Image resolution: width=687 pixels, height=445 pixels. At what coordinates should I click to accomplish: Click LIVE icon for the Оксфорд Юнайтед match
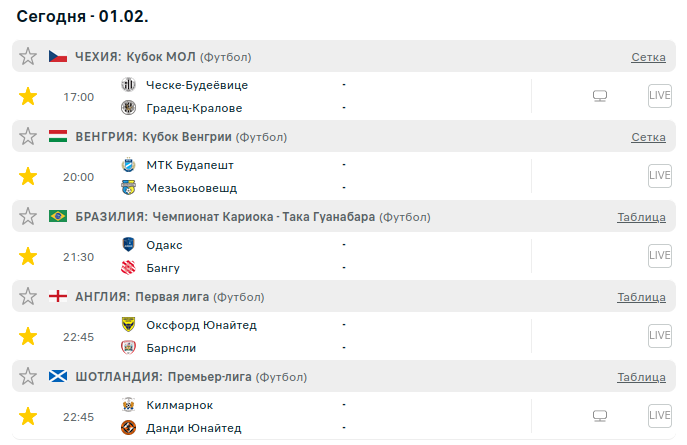[659, 336]
